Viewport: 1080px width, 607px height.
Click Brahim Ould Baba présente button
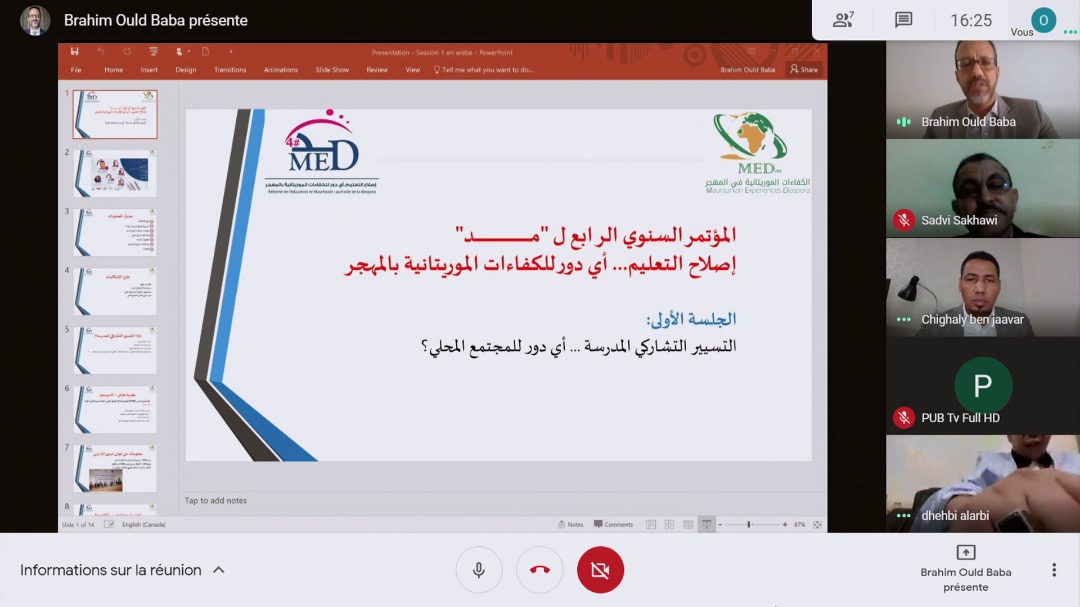click(x=965, y=568)
